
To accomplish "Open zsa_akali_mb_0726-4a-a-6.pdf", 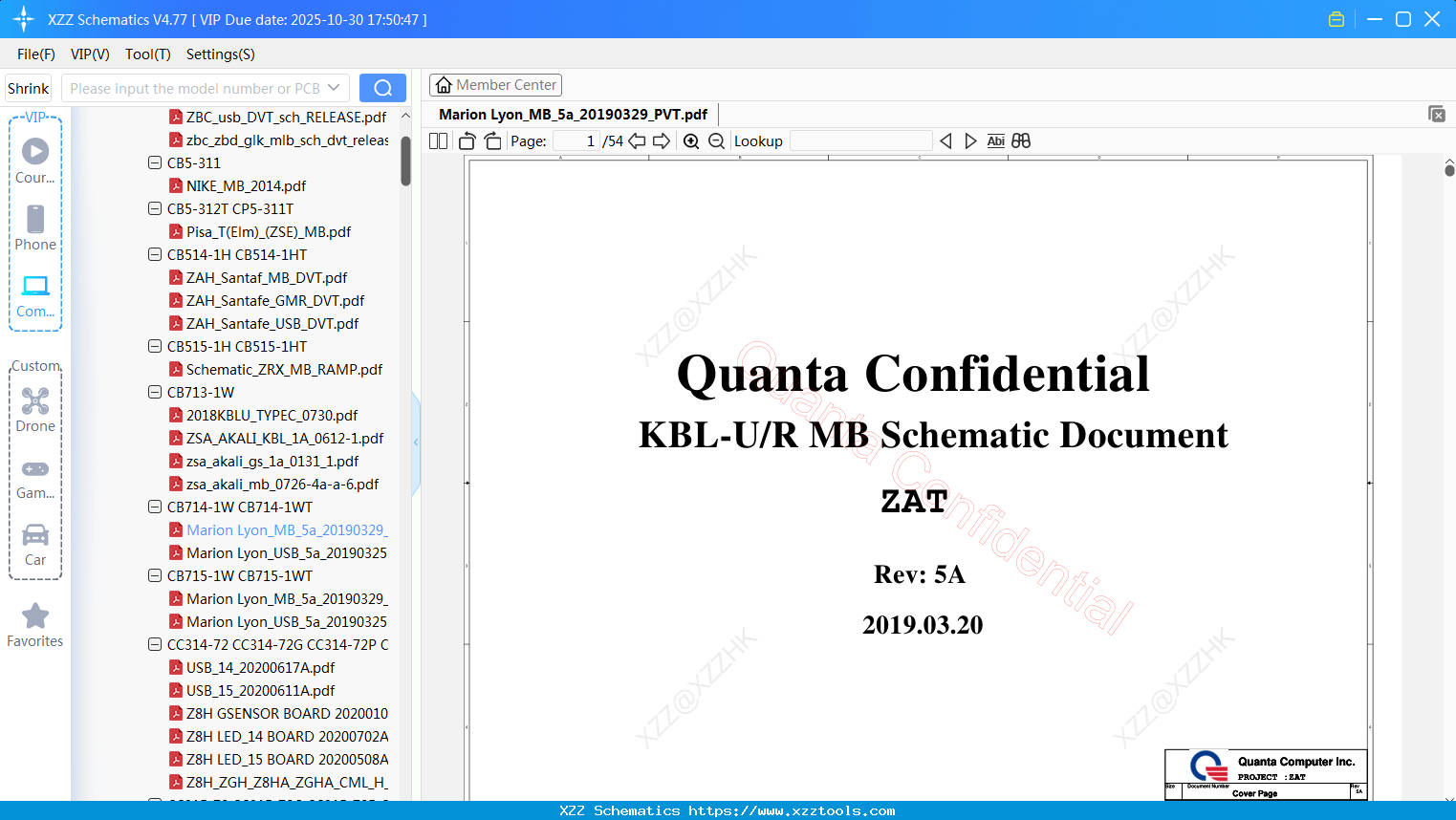I will (282, 484).
